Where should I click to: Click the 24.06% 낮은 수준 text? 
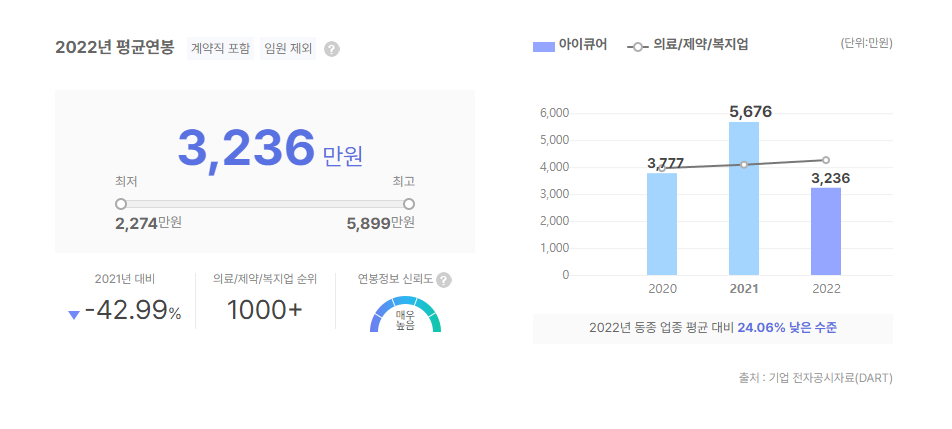click(x=787, y=328)
